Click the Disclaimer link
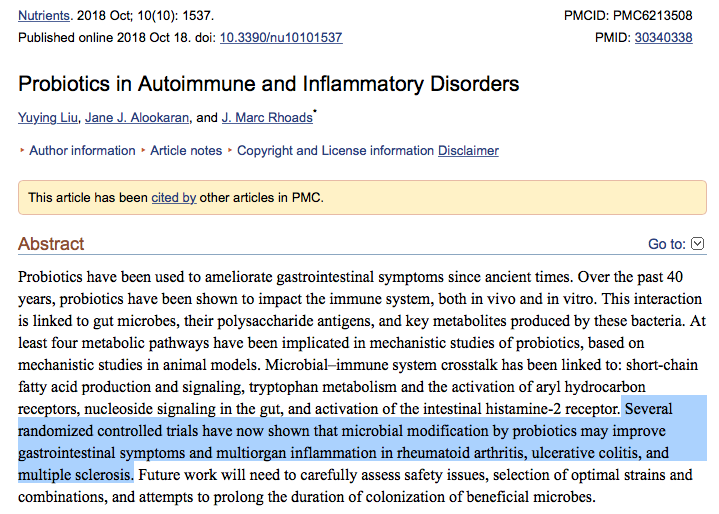 point(468,151)
